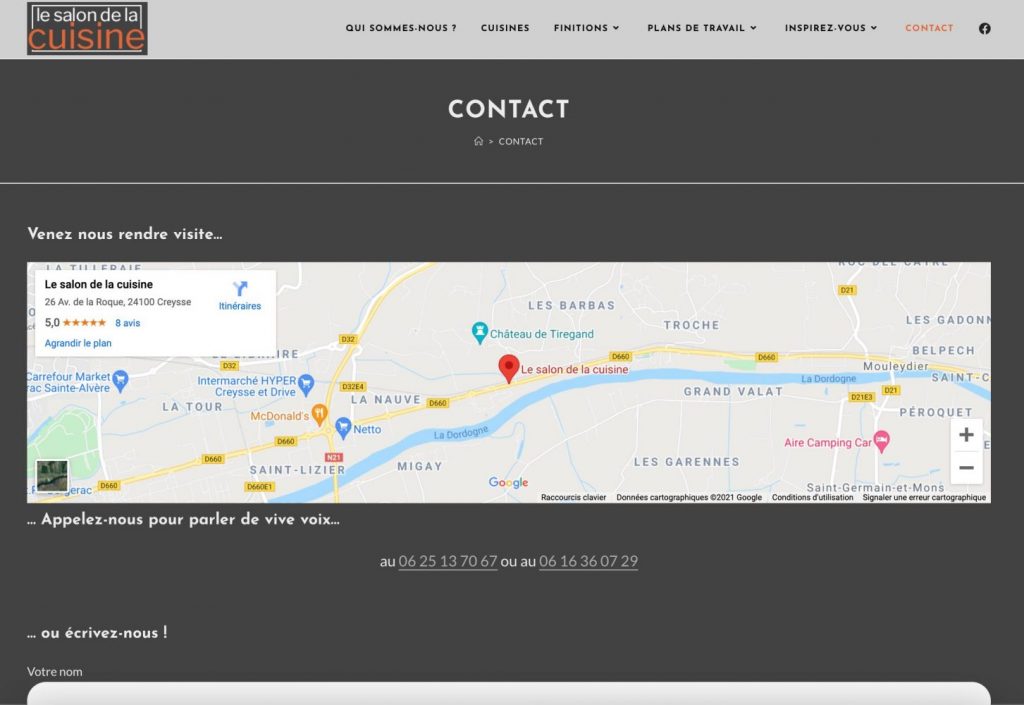Zoom in on the map
The width and height of the screenshot is (1024, 705).
[x=966, y=435]
